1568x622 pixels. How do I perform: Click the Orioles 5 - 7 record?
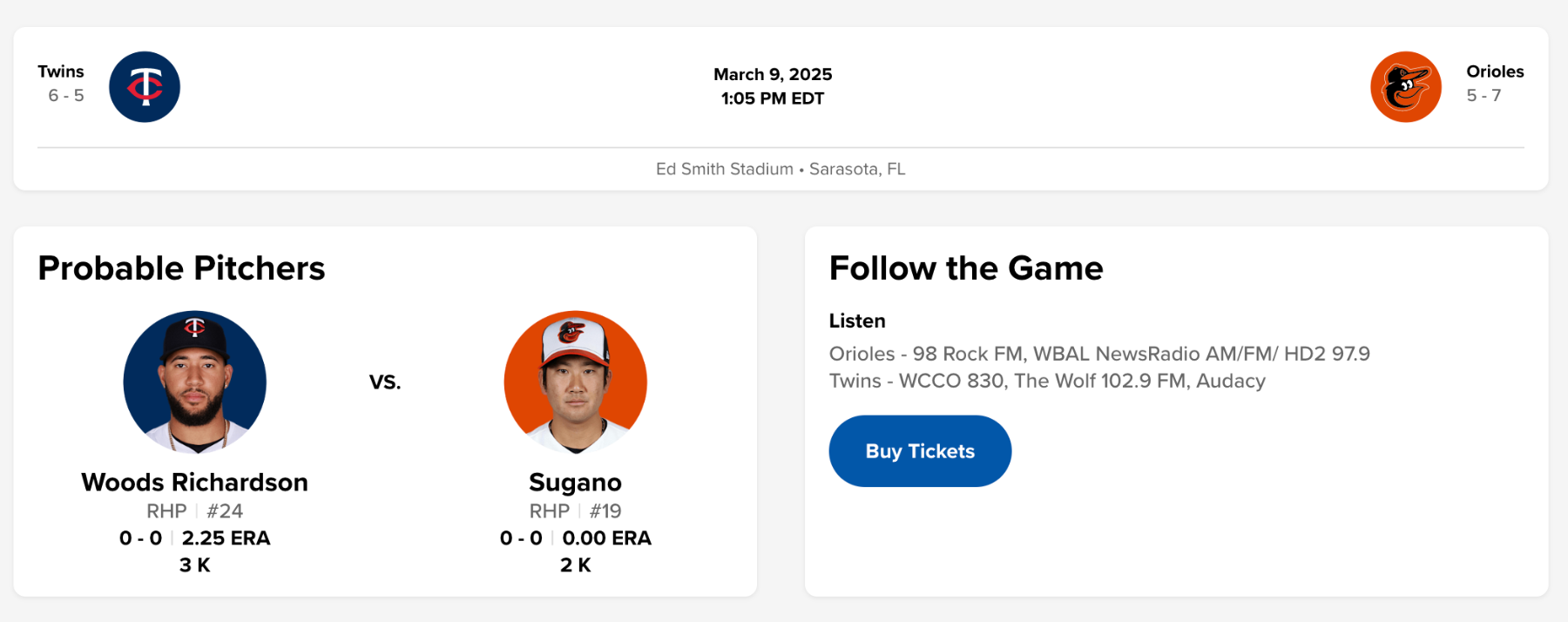tap(1484, 96)
